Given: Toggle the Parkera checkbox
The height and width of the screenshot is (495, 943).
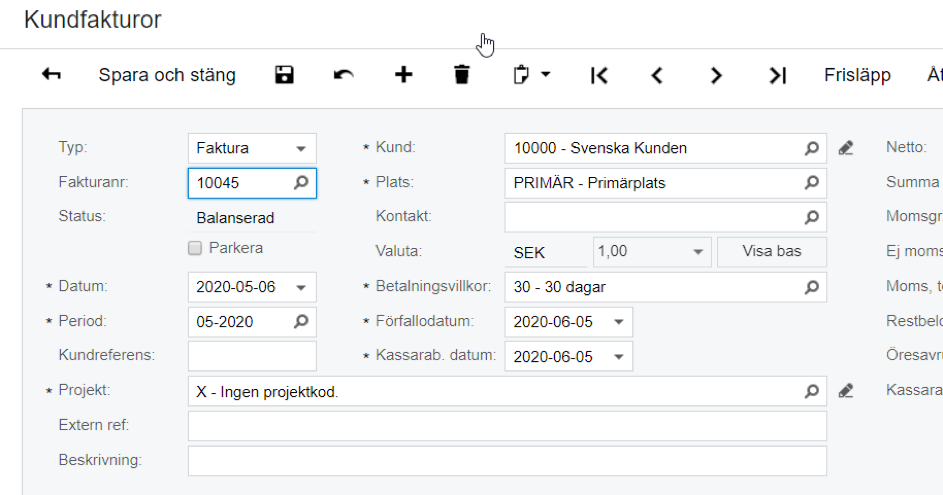Looking at the screenshot, I should (x=196, y=248).
